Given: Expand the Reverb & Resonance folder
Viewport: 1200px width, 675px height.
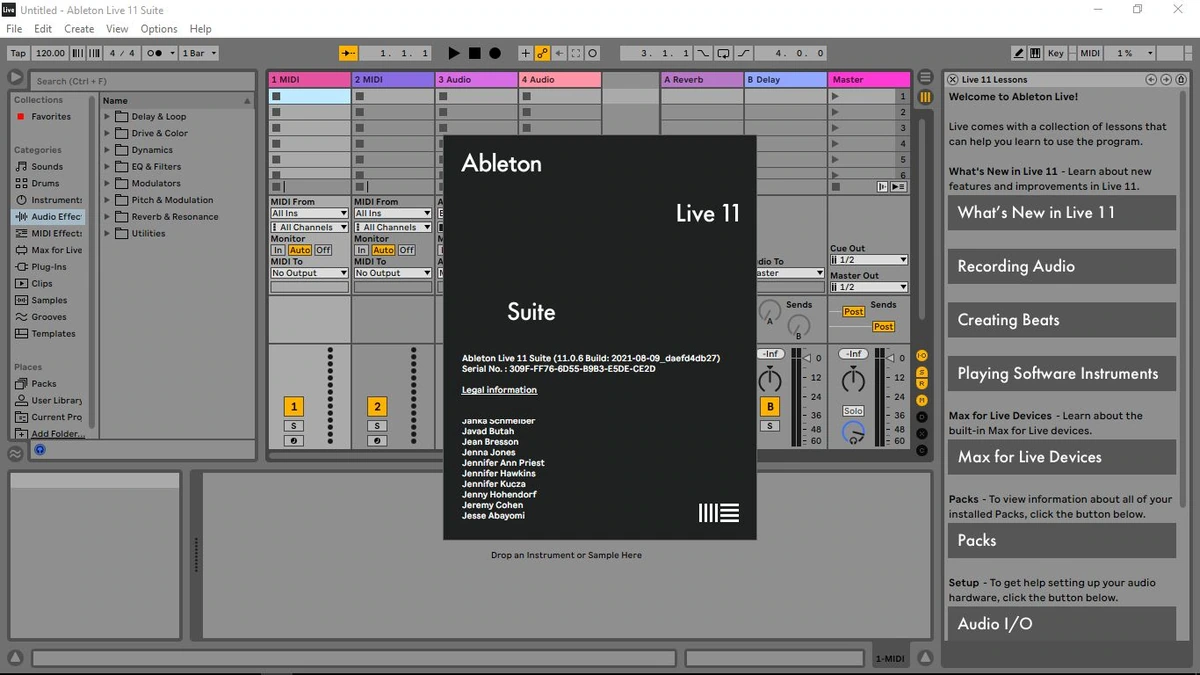Looking at the screenshot, I should pyautogui.click(x=107, y=217).
